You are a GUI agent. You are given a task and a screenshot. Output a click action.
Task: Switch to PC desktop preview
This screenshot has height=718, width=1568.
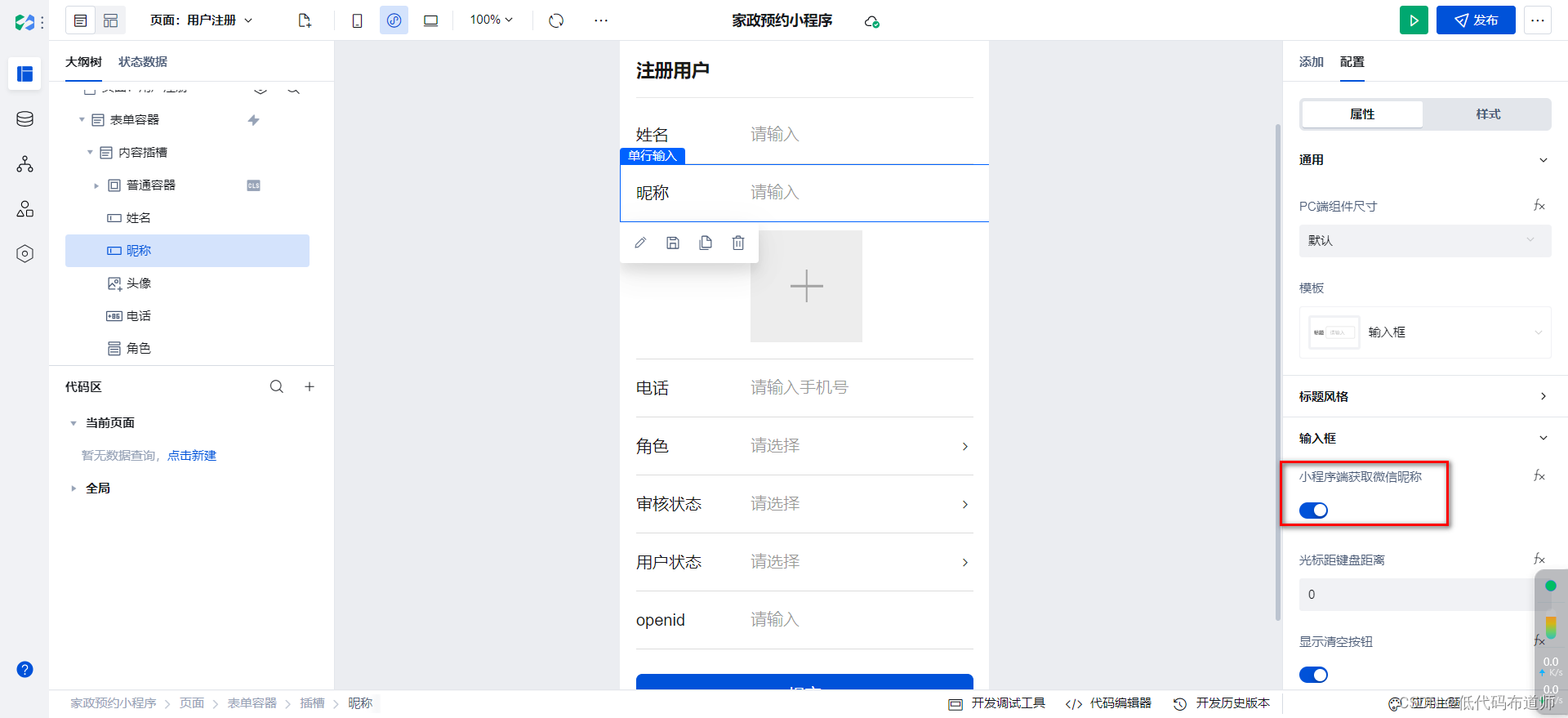point(430,20)
